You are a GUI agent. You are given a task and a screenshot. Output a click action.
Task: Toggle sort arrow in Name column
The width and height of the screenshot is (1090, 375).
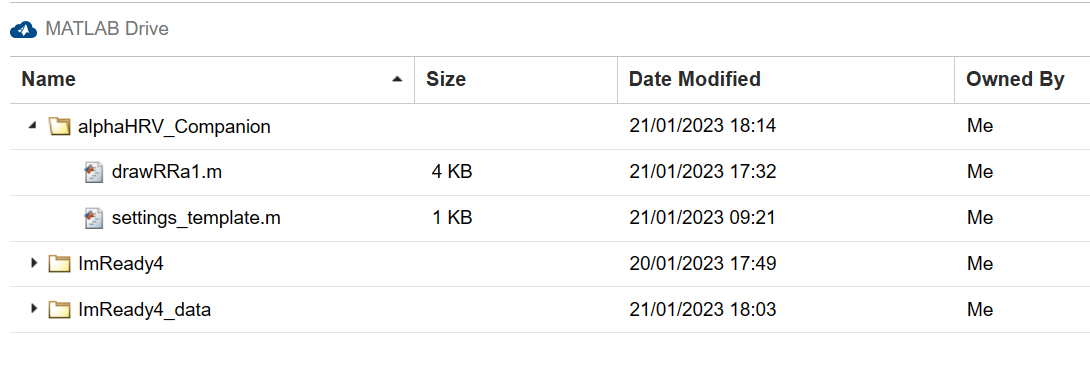(x=397, y=80)
